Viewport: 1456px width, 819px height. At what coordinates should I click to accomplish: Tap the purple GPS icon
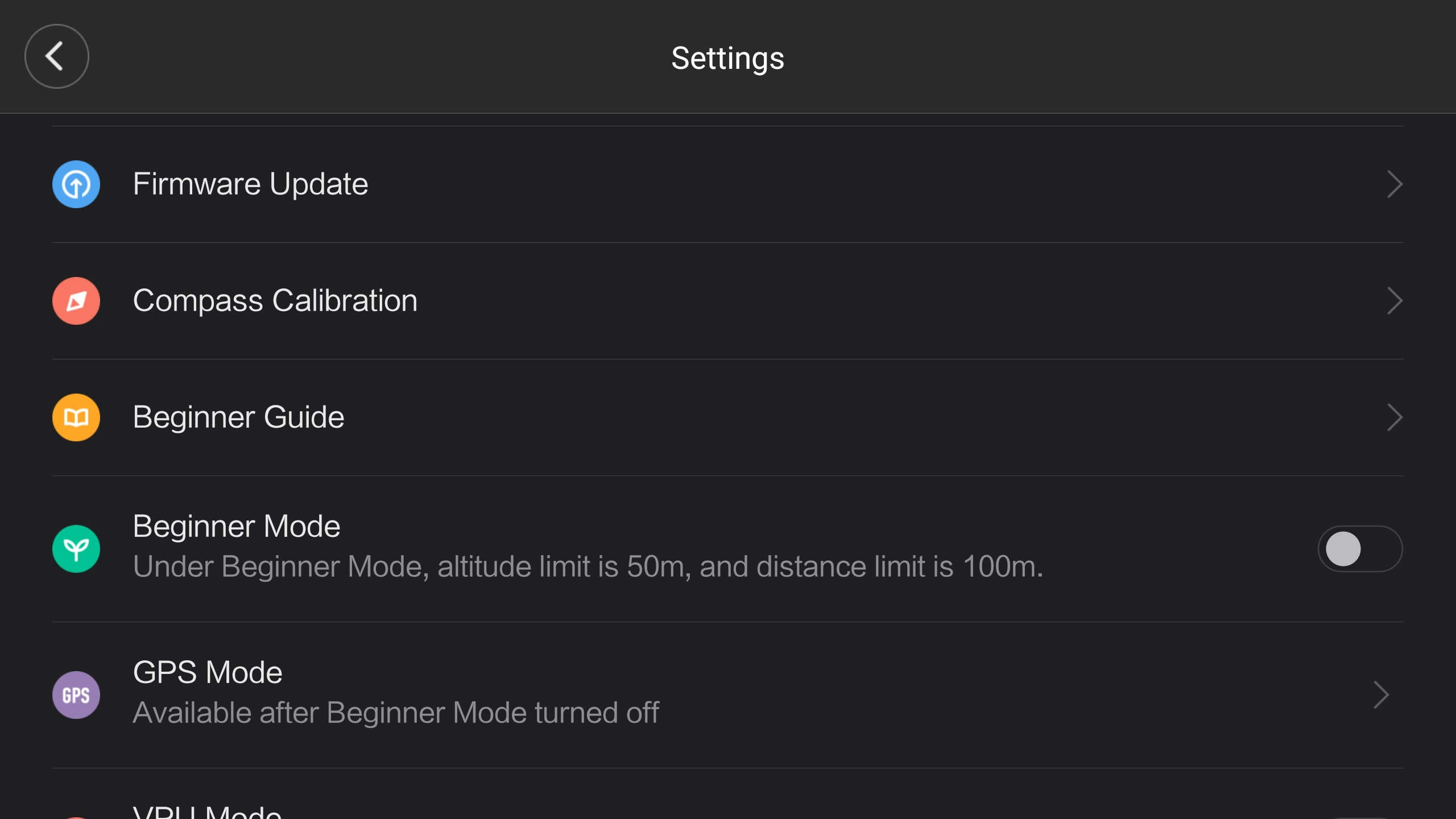(76, 695)
